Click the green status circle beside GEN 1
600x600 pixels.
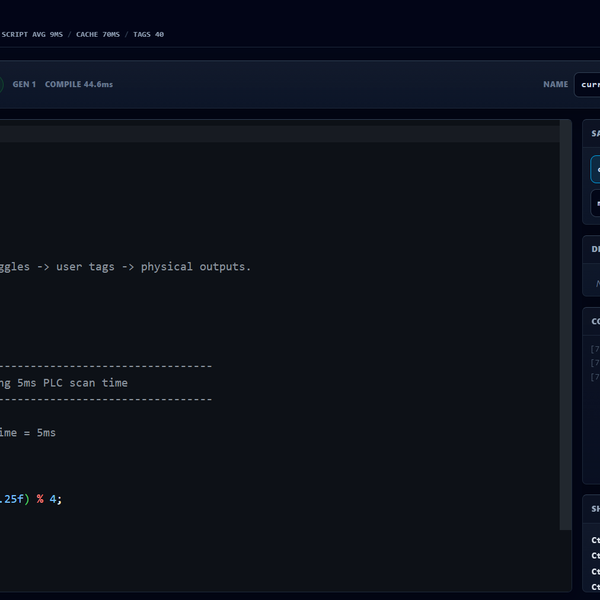pos(1,85)
